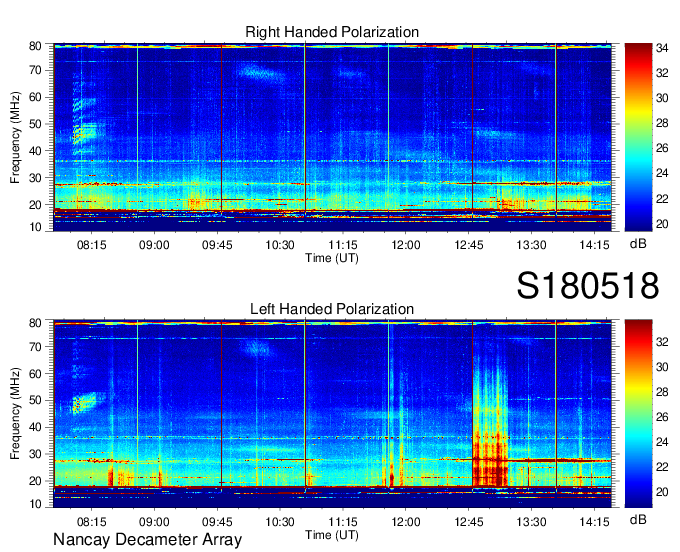Click the 'Right Handed Polarization' plot title

332,32
